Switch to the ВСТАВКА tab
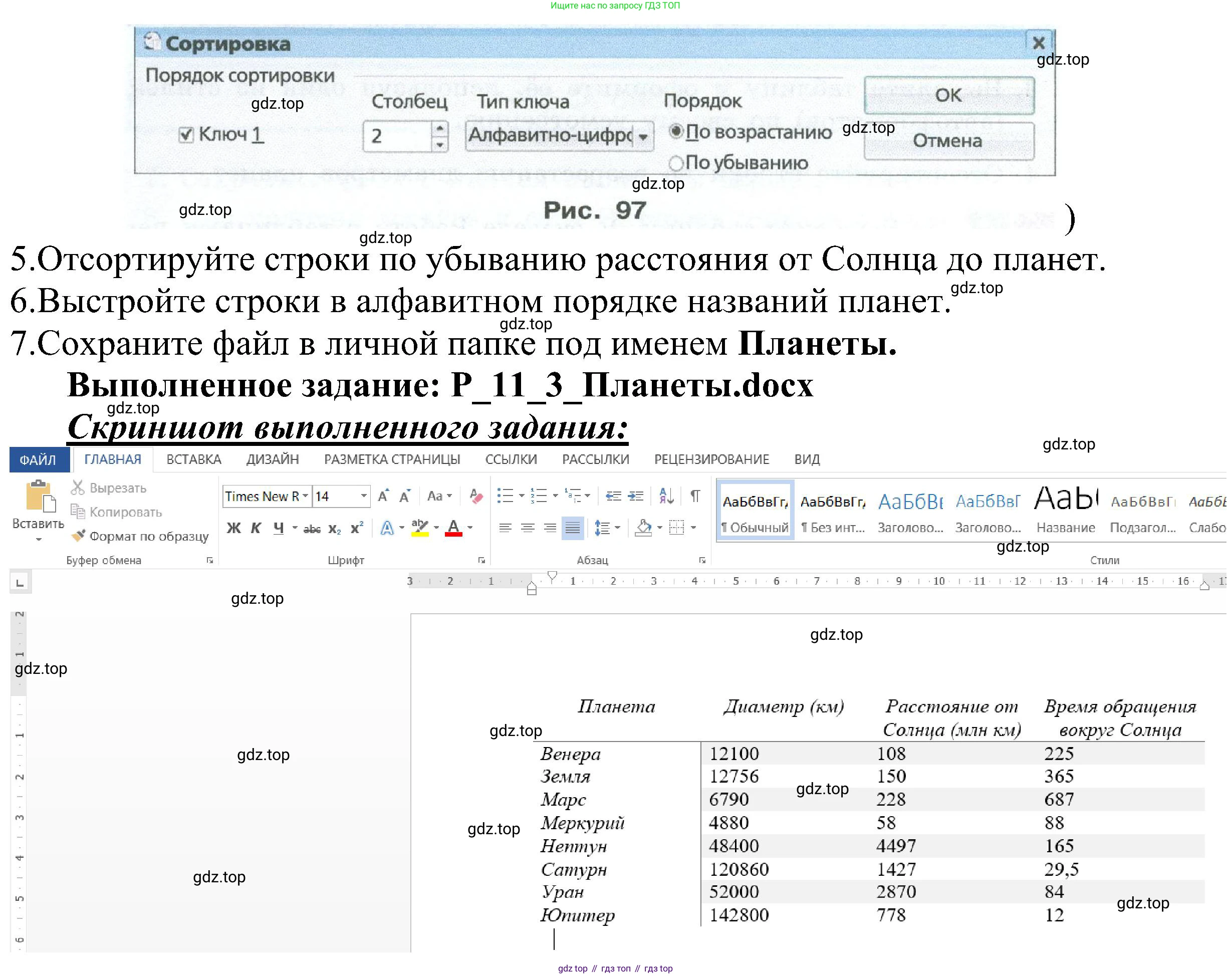Viewport: 1232px width, 976px height. pyautogui.click(x=194, y=460)
